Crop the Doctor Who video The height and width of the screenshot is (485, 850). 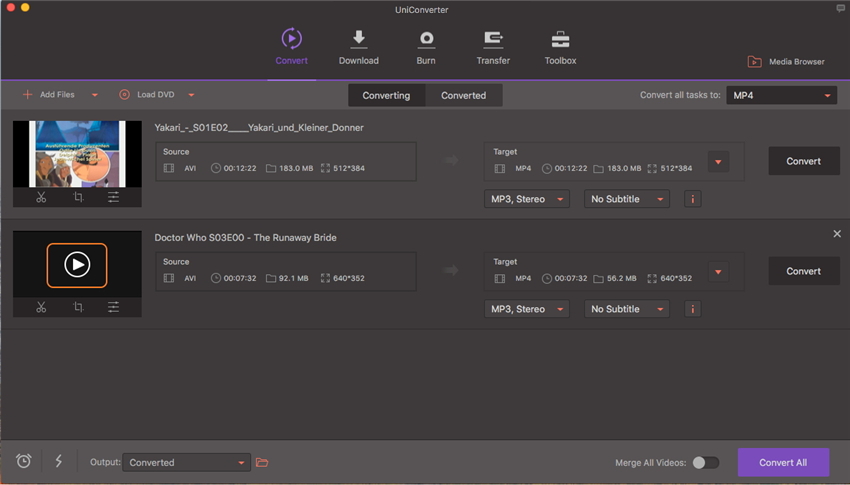(78, 307)
